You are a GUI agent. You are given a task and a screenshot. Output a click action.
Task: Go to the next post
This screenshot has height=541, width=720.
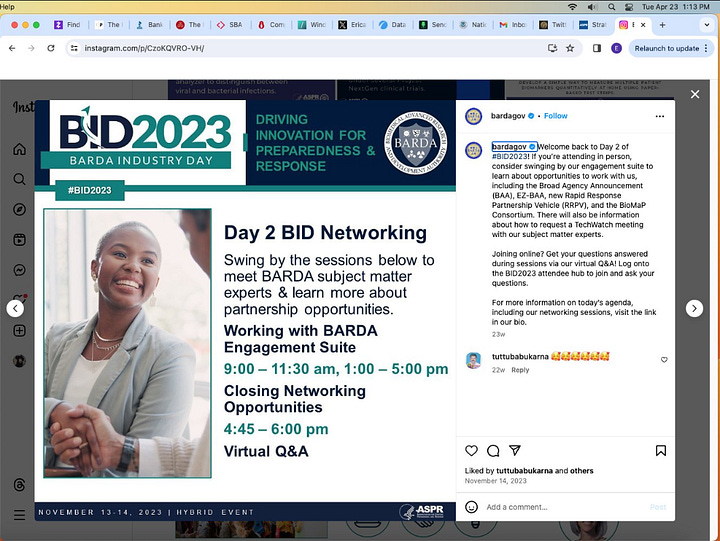[694, 308]
